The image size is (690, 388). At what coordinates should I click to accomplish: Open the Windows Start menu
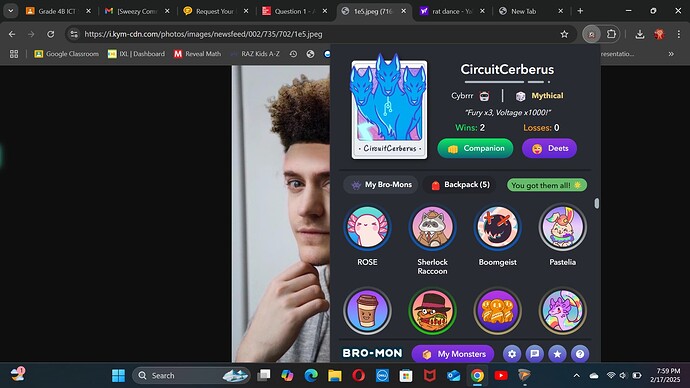[118, 375]
